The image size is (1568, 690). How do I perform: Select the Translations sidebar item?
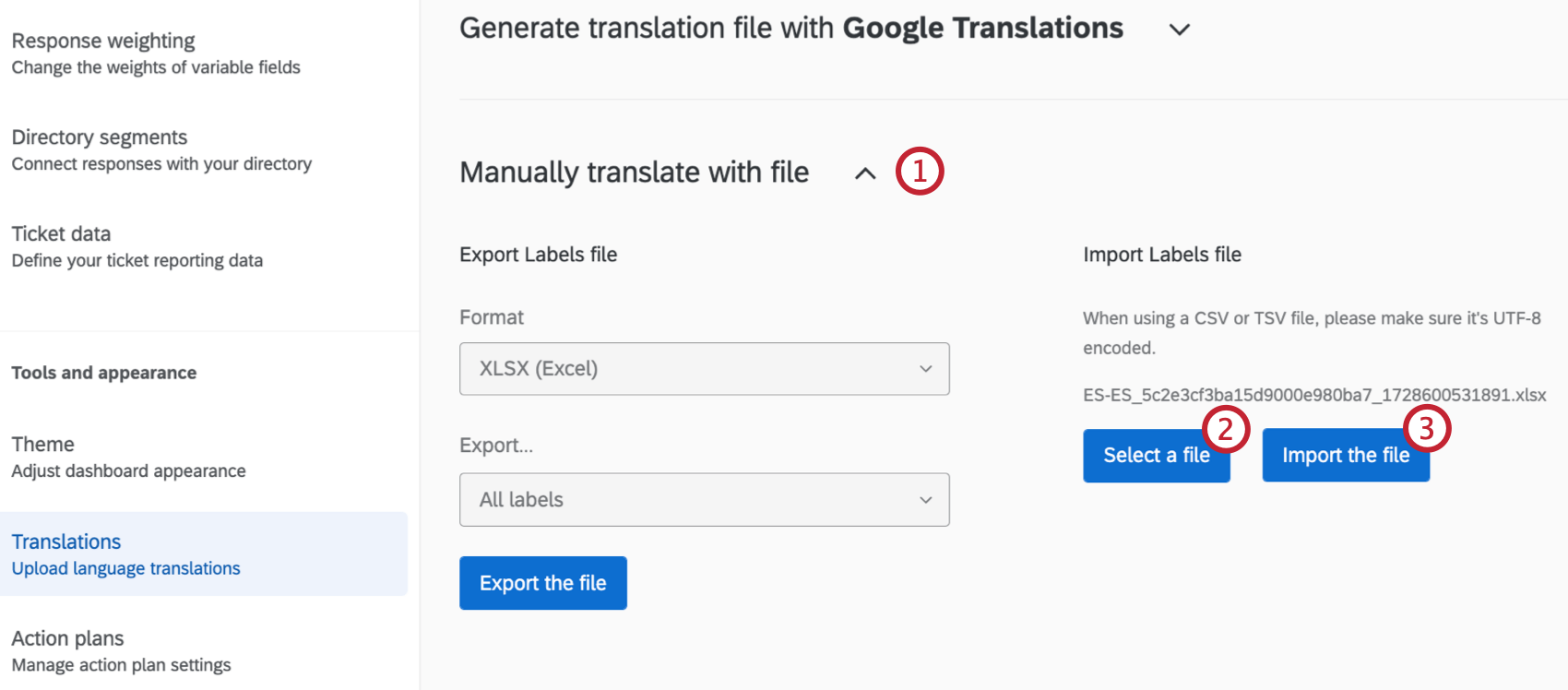click(x=125, y=553)
